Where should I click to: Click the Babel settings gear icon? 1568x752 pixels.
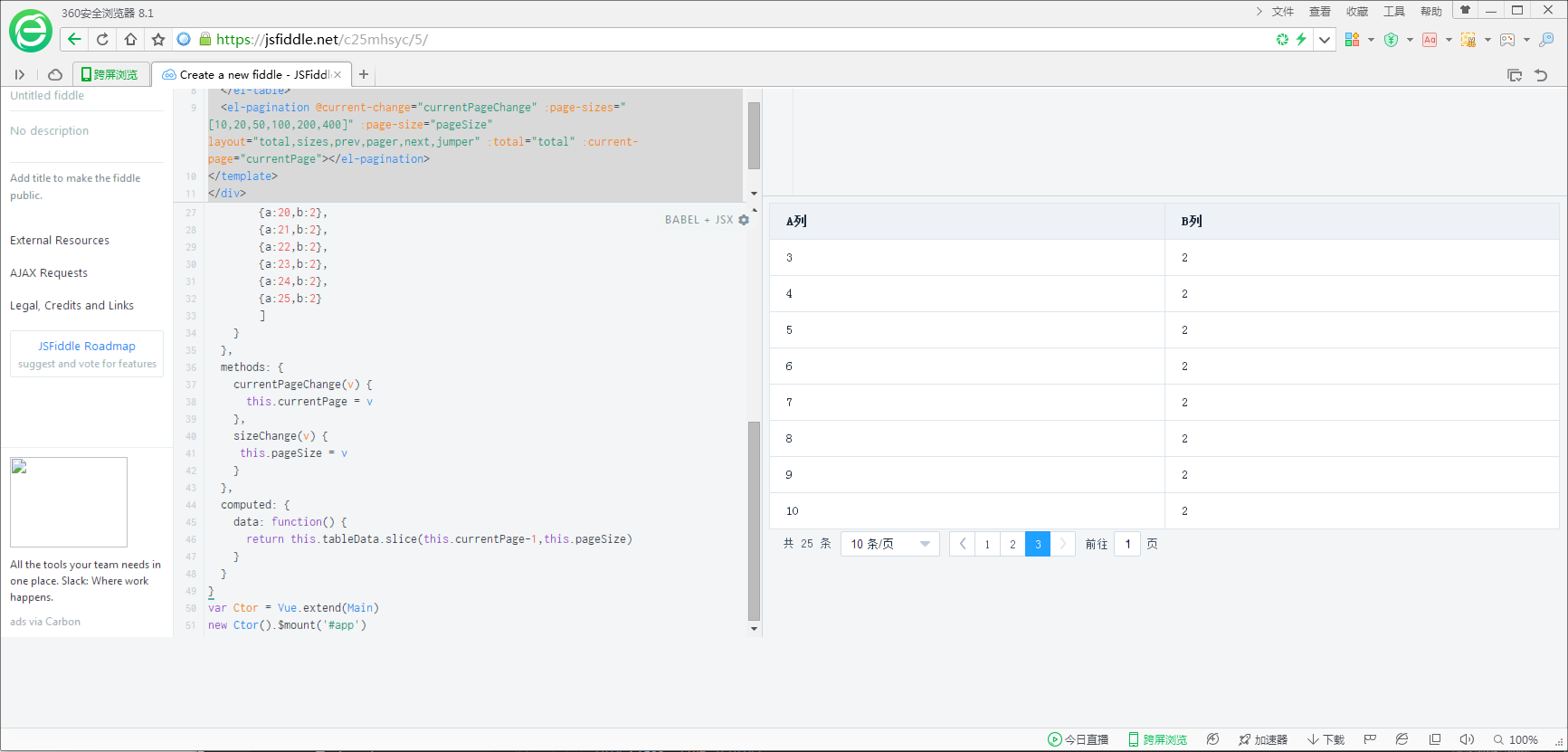coord(744,220)
